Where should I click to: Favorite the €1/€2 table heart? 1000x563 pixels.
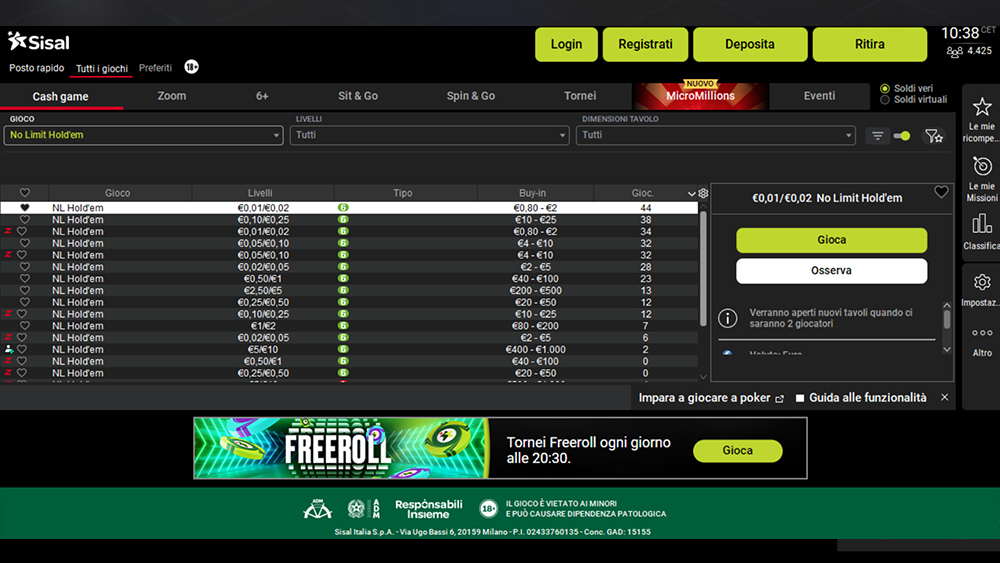[x=25, y=326]
